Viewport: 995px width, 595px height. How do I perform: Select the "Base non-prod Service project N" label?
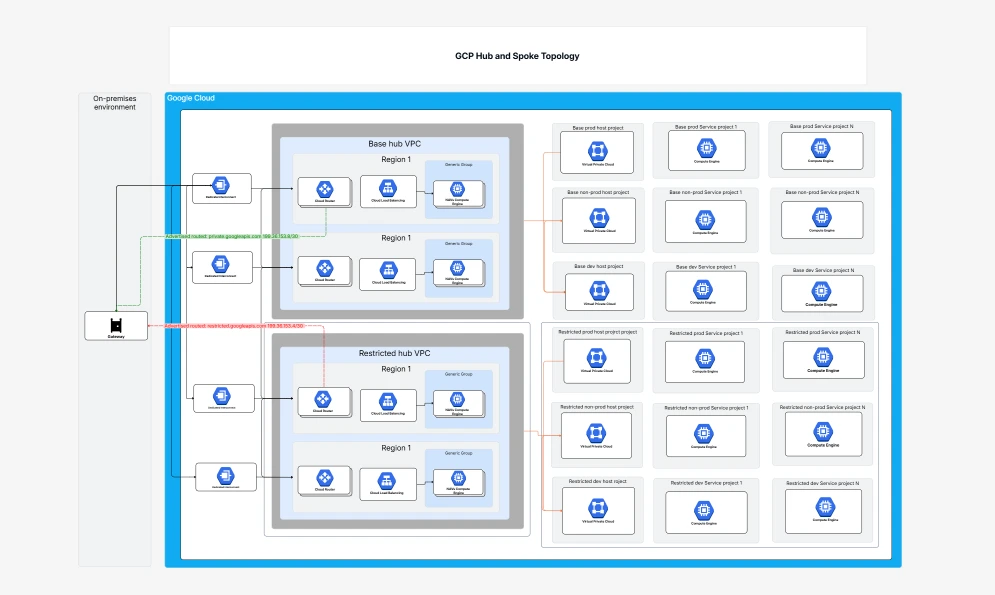pos(822,192)
